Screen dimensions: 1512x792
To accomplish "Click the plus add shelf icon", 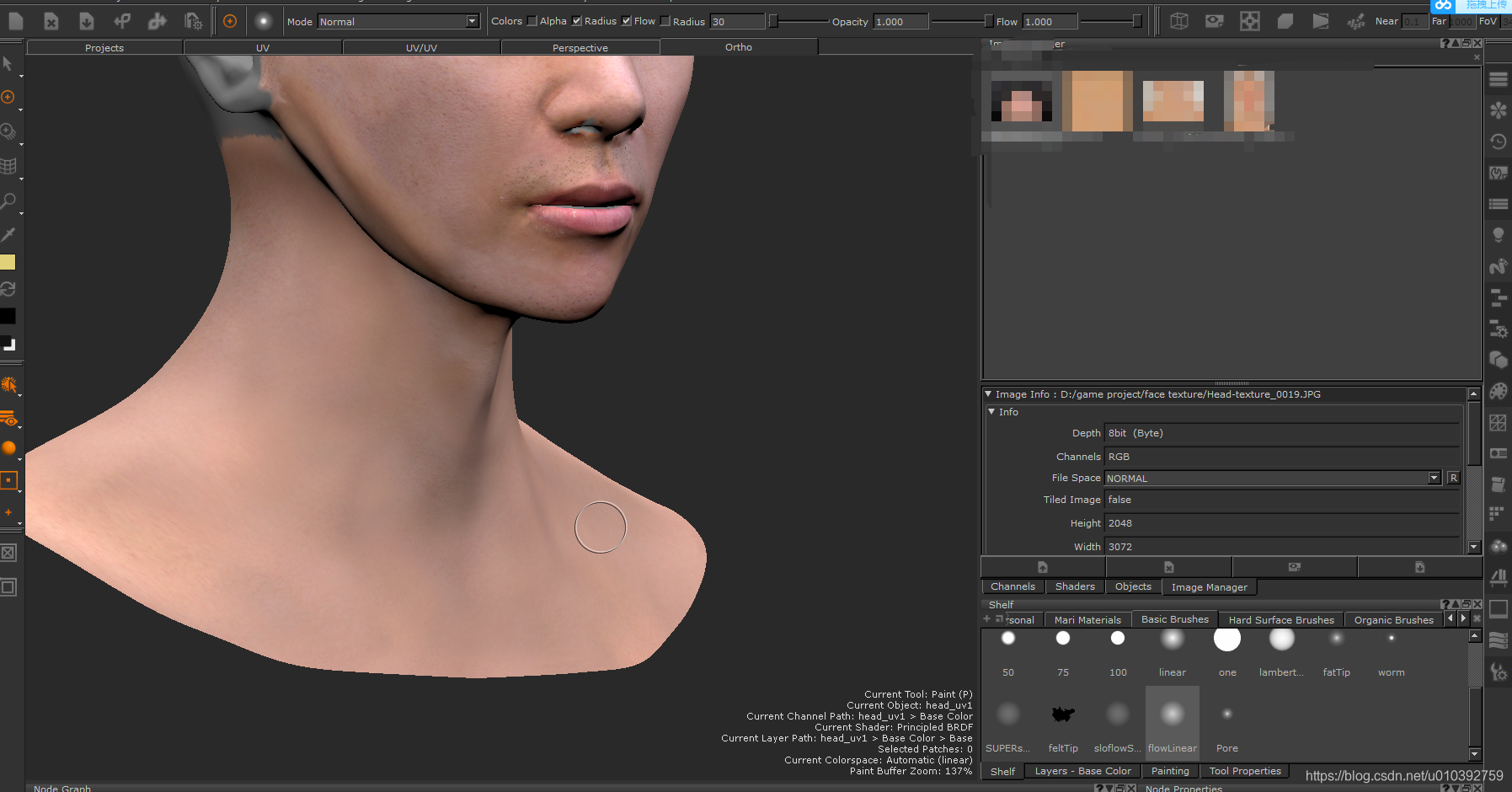I will click(986, 619).
